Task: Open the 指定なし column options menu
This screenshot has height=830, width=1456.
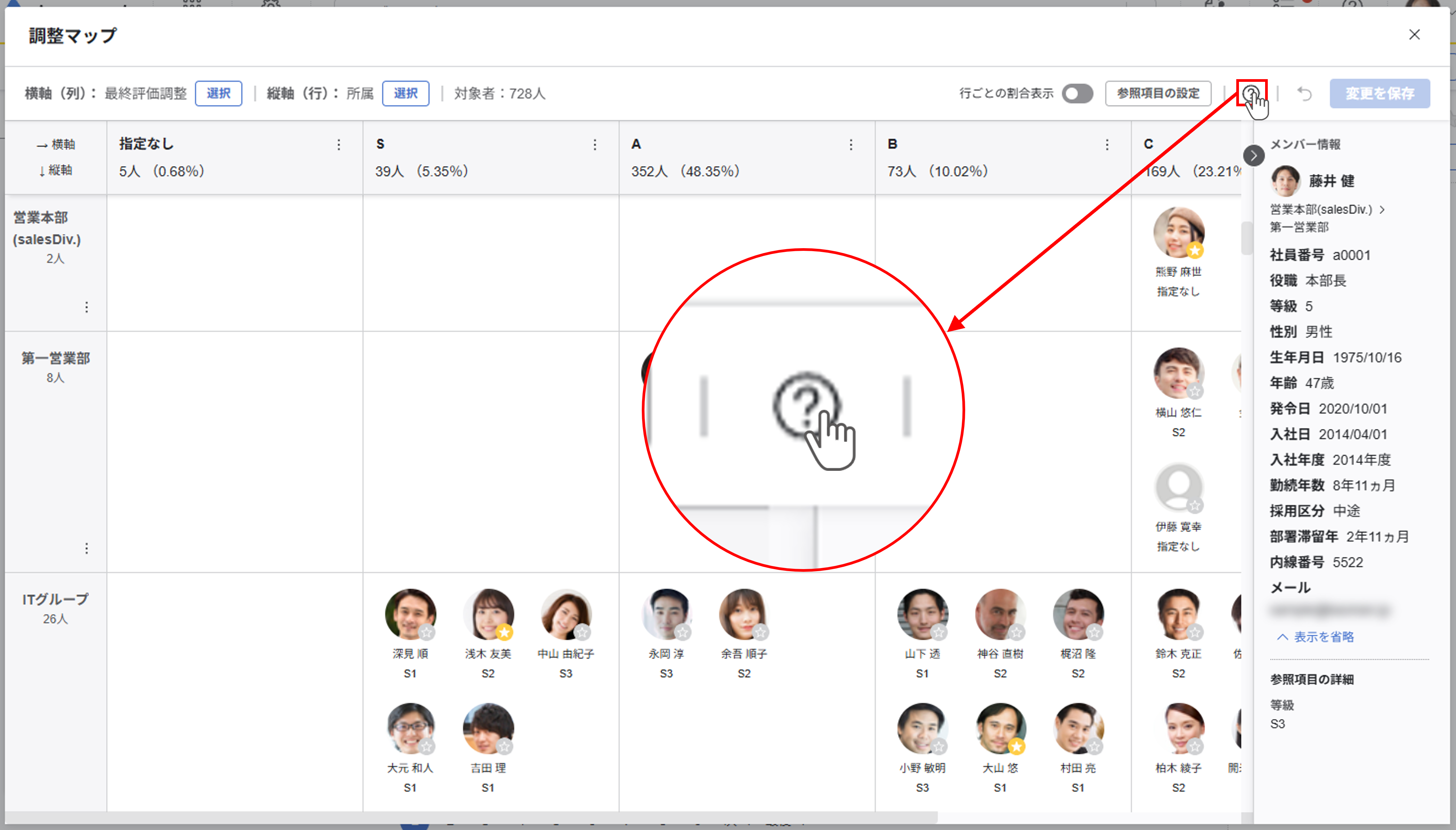Action: tap(339, 145)
